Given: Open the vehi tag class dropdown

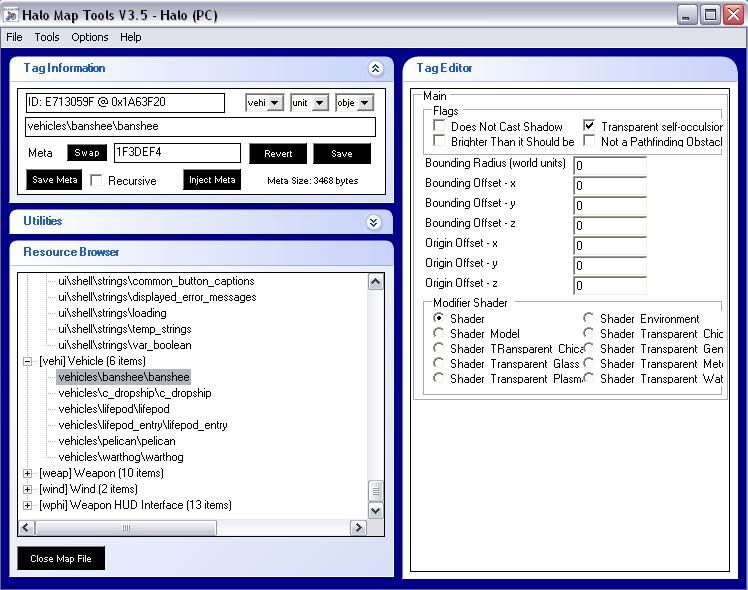Looking at the screenshot, I should click(x=275, y=103).
